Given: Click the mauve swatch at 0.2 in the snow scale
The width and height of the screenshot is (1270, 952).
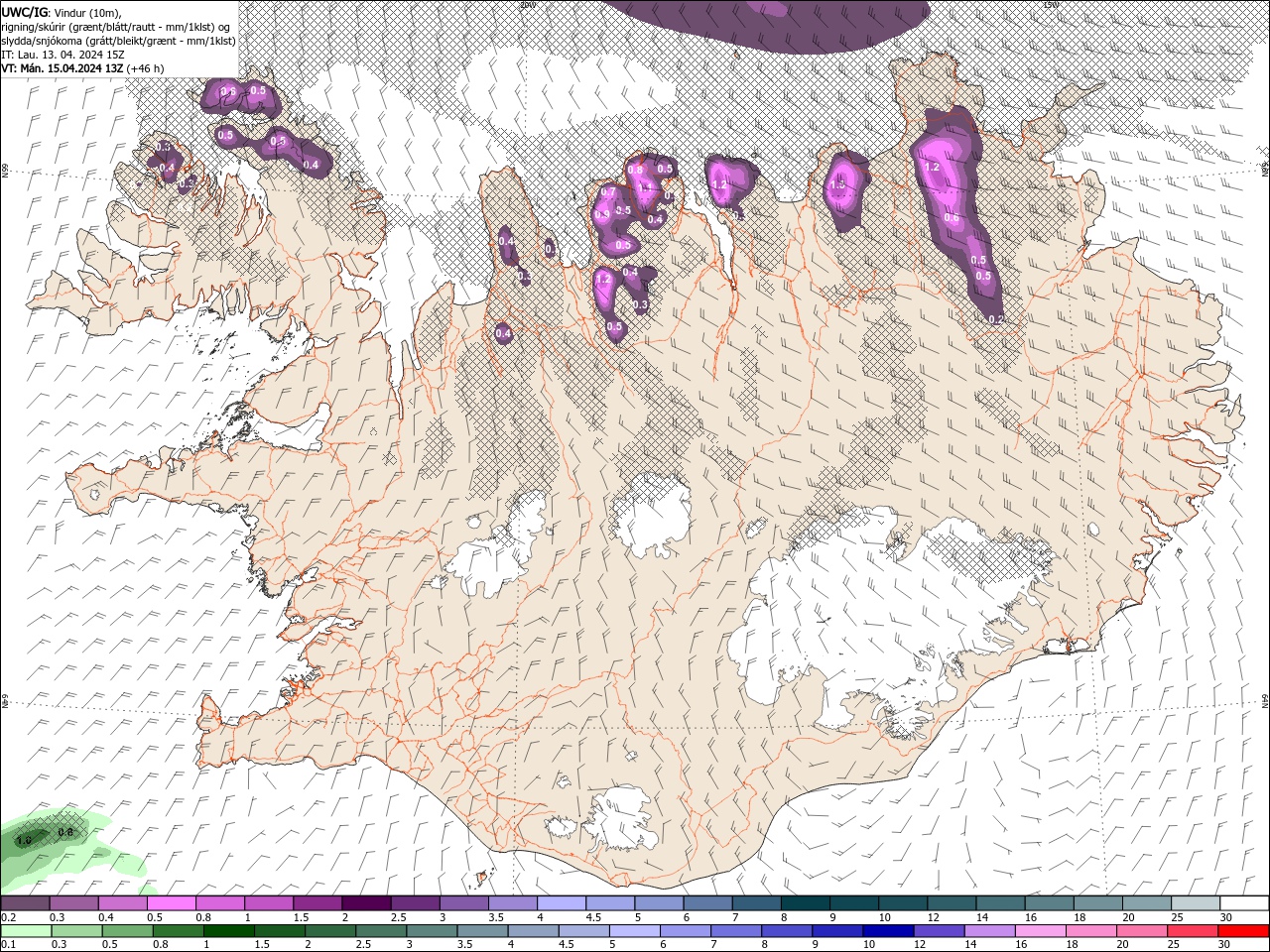Looking at the screenshot, I should (x=25, y=903).
